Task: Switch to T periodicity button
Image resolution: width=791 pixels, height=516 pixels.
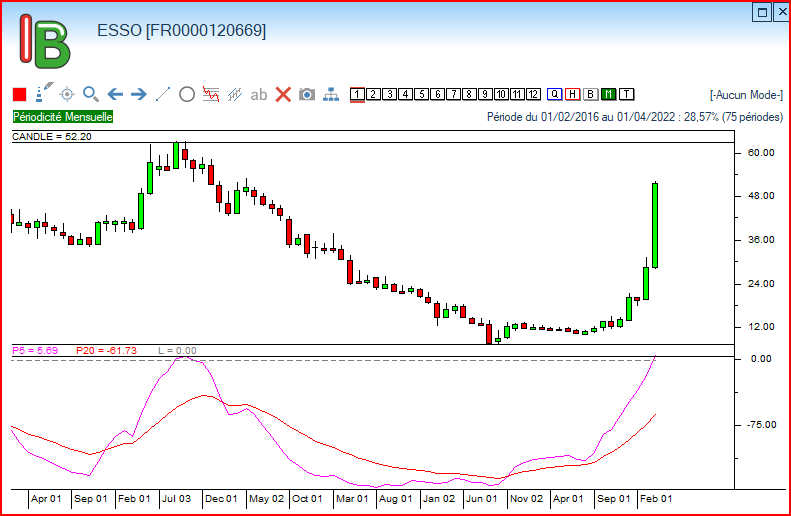Action: coord(627,94)
